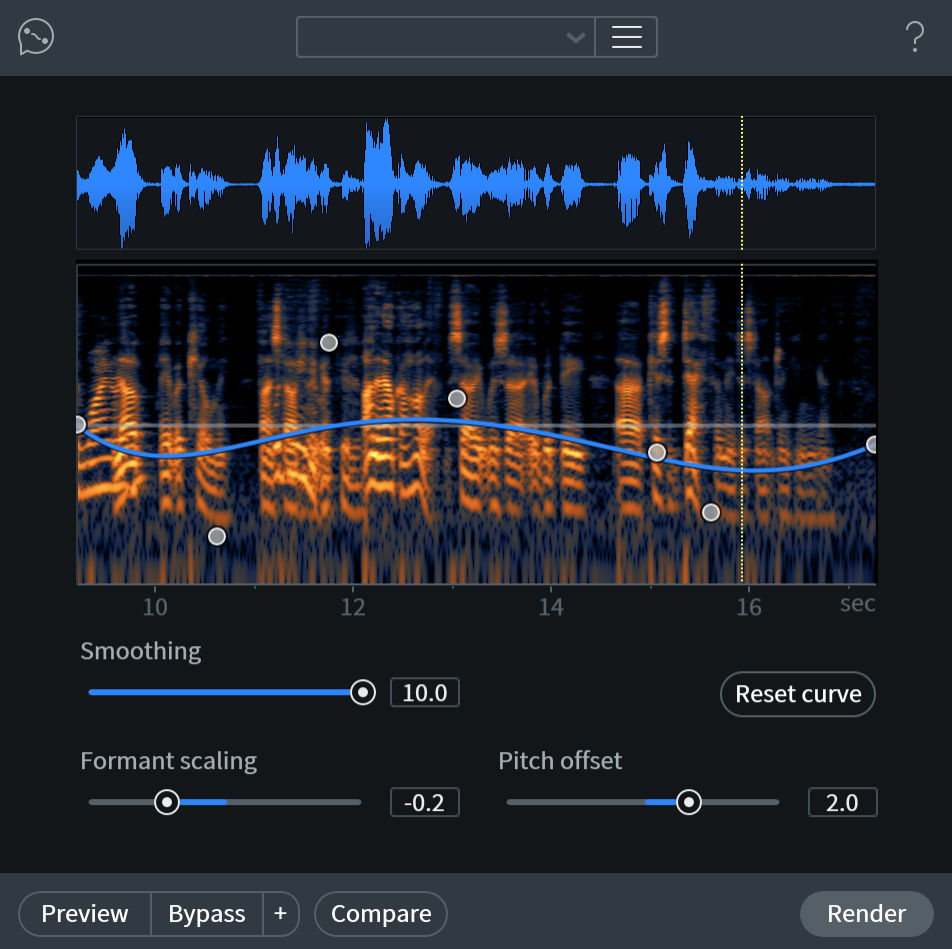The image size is (952, 949).
Task: Select the curve point near 12 seconds at top
Action: click(328, 342)
